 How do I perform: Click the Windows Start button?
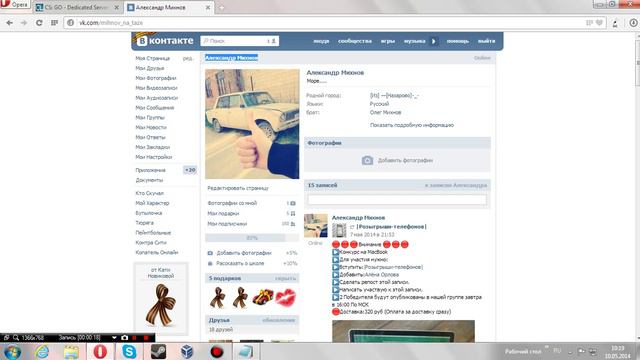tap(12, 352)
